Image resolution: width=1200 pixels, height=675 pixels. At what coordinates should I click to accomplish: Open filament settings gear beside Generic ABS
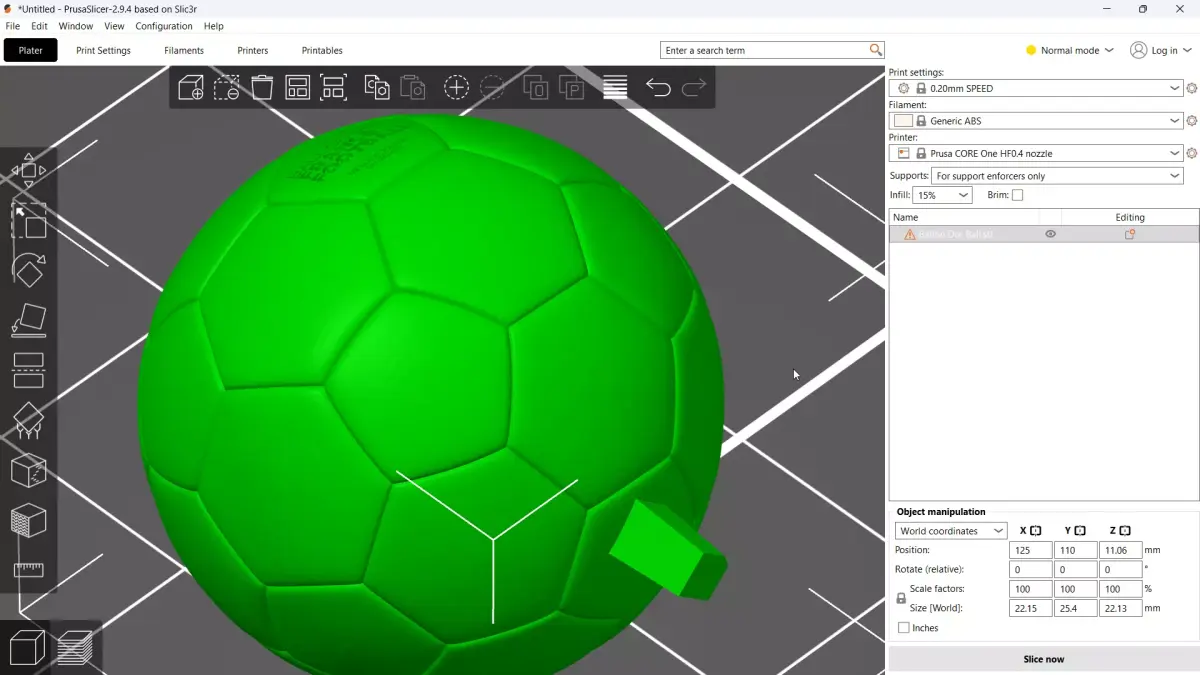pyautogui.click(x=1192, y=121)
